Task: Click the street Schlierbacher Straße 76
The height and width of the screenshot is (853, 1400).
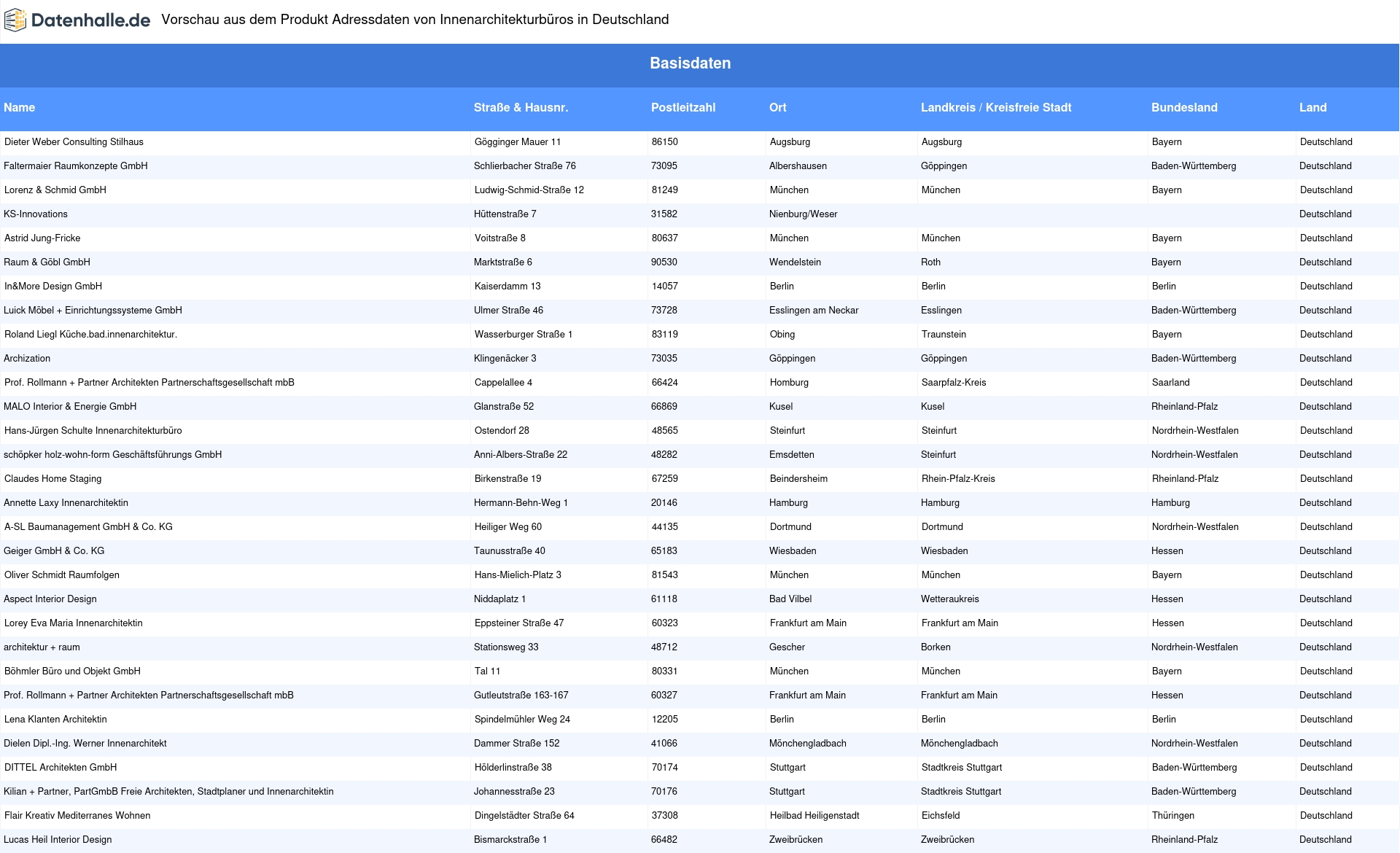Action: click(525, 166)
